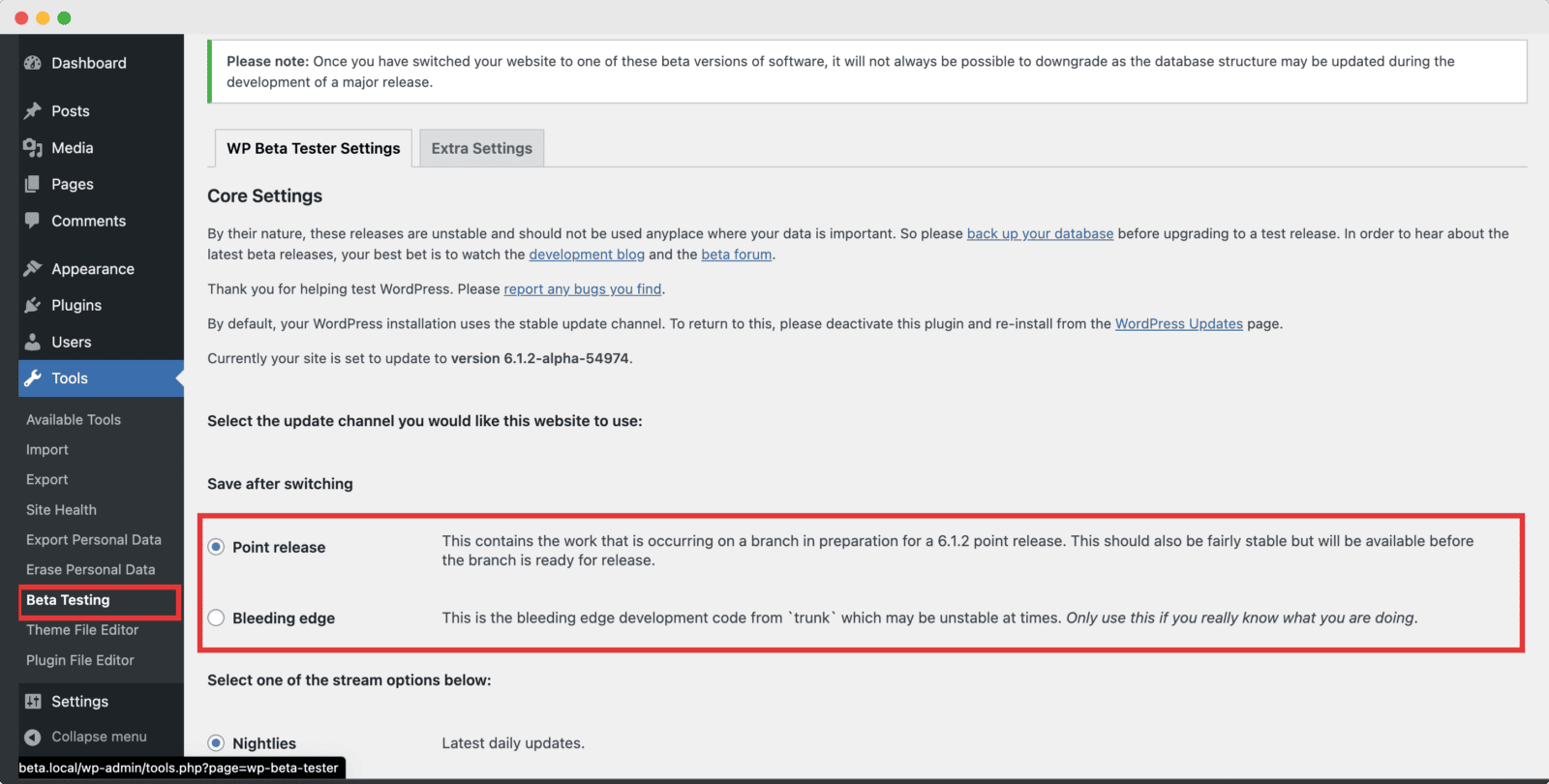
Task: Open the Site Health submenu item
Action: tap(61, 510)
